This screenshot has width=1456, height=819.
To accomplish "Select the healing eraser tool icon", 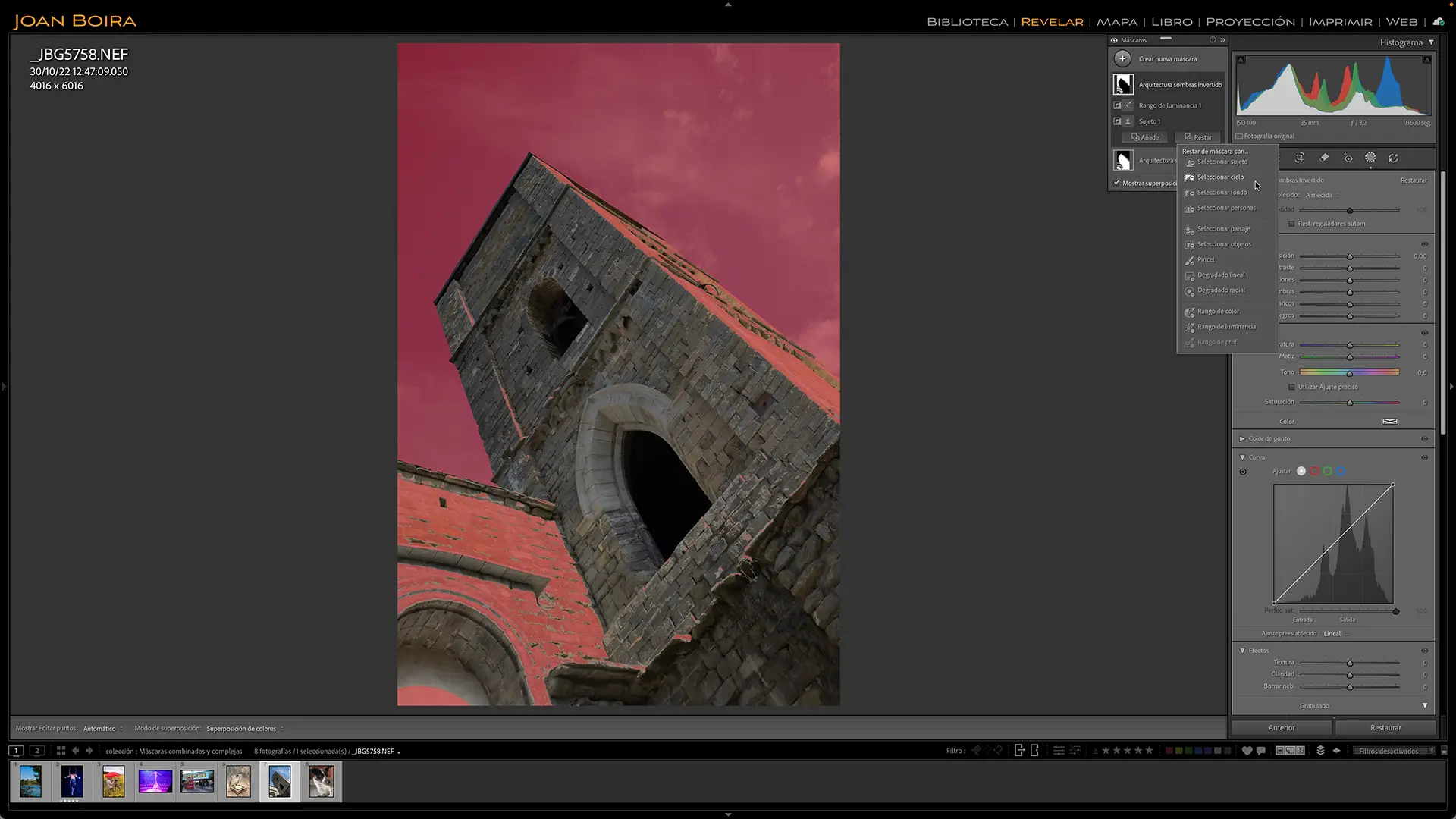I will pos(1324,158).
